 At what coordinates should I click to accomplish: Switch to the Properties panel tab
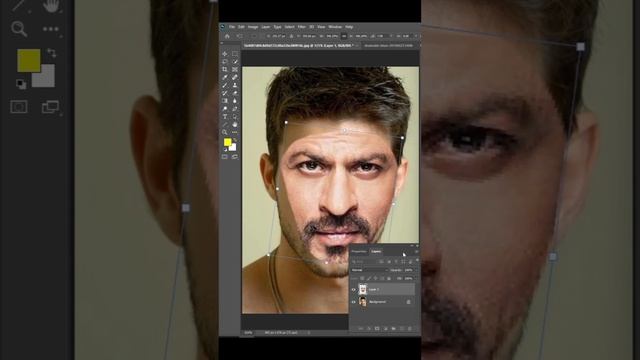(359, 251)
